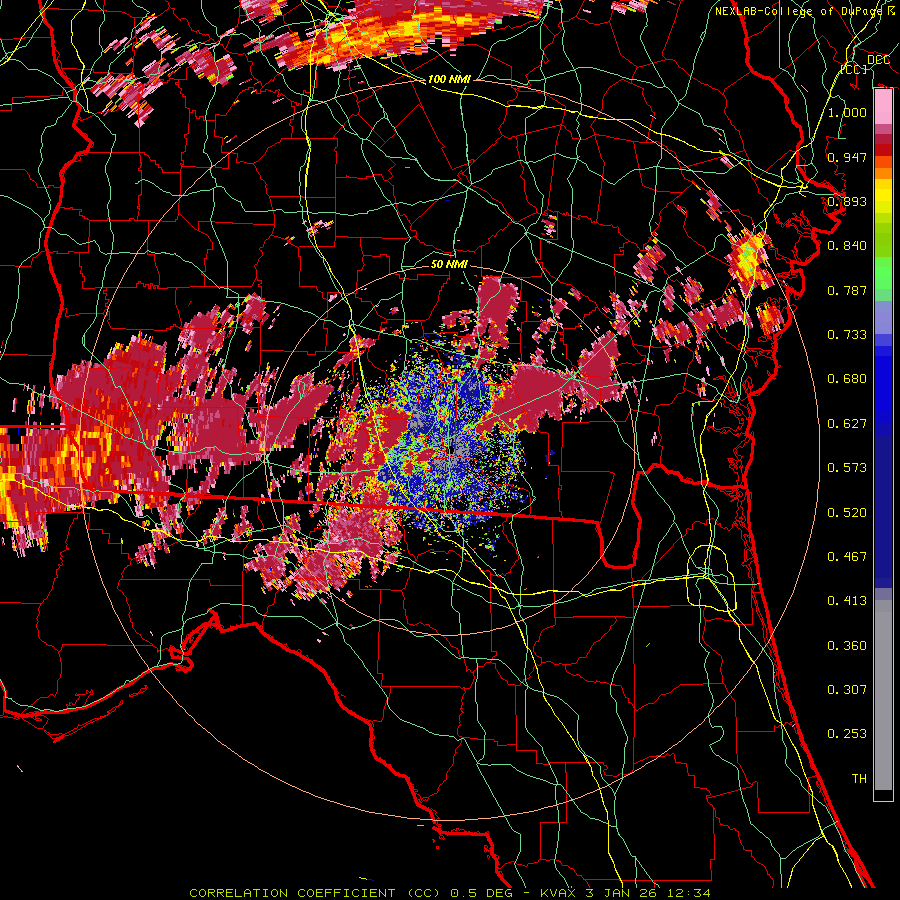Select the 0.520 legend value

[847, 513]
